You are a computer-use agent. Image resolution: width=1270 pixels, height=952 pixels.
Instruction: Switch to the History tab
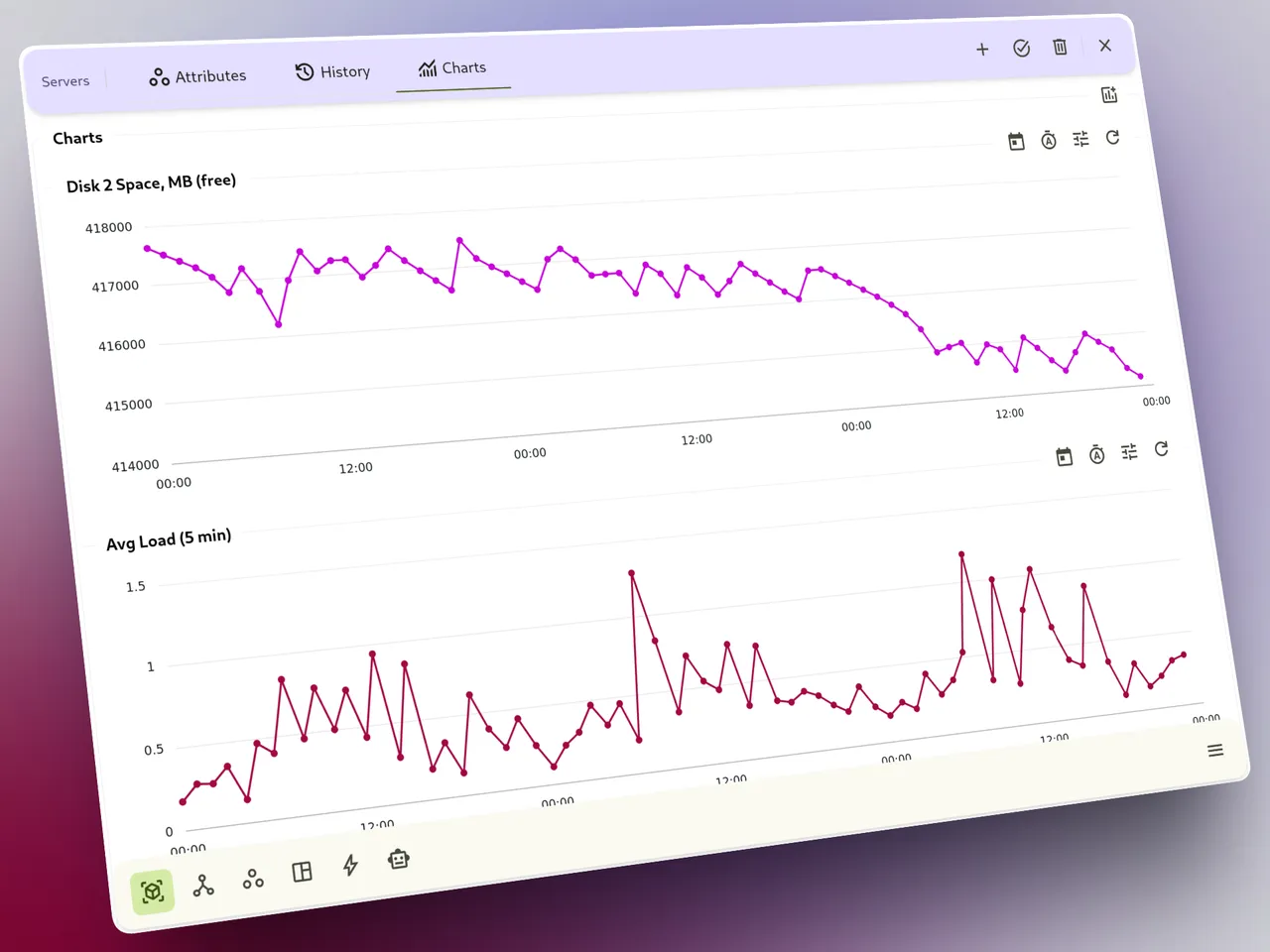coord(333,71)
